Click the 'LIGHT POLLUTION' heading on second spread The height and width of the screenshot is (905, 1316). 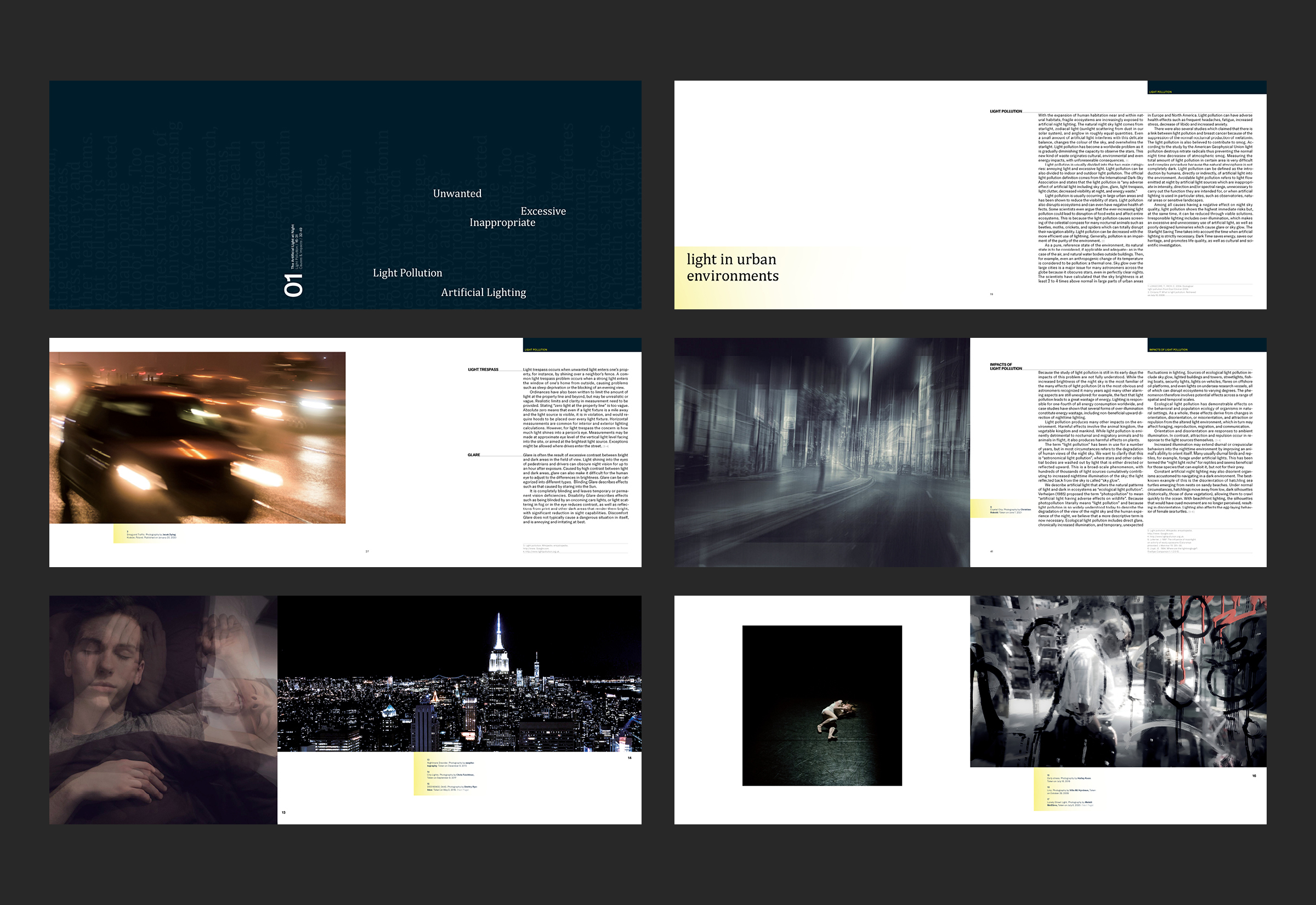(1006, 111)
